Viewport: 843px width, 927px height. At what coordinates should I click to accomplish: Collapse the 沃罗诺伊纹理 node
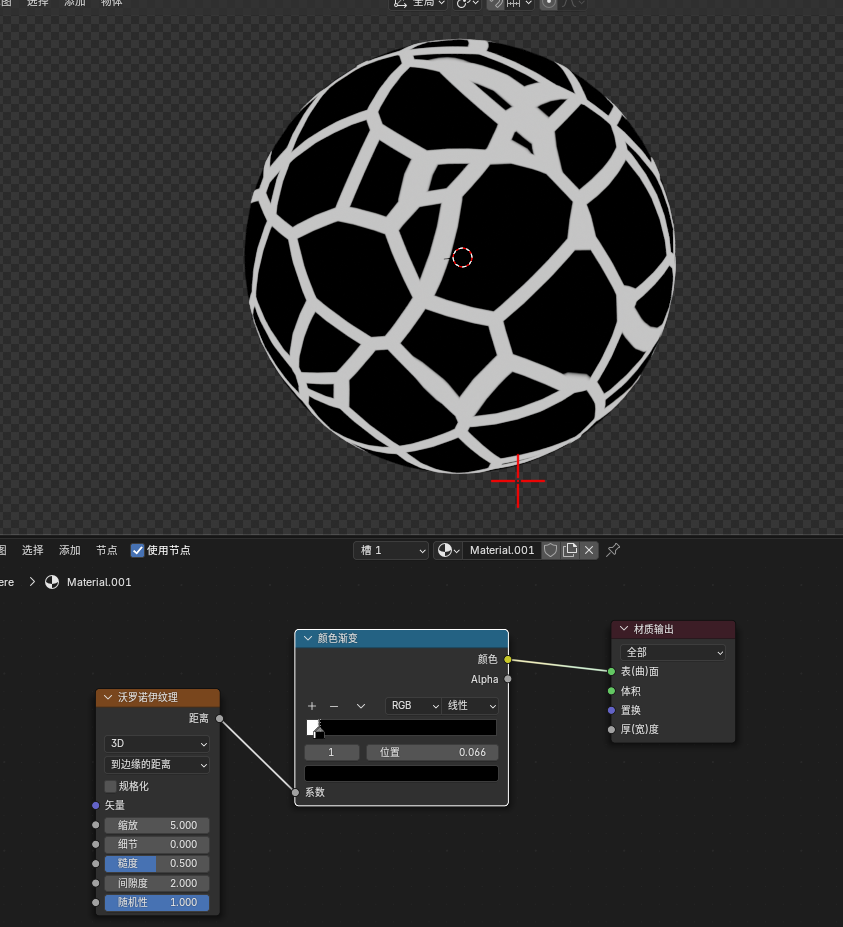coord(108,698)
